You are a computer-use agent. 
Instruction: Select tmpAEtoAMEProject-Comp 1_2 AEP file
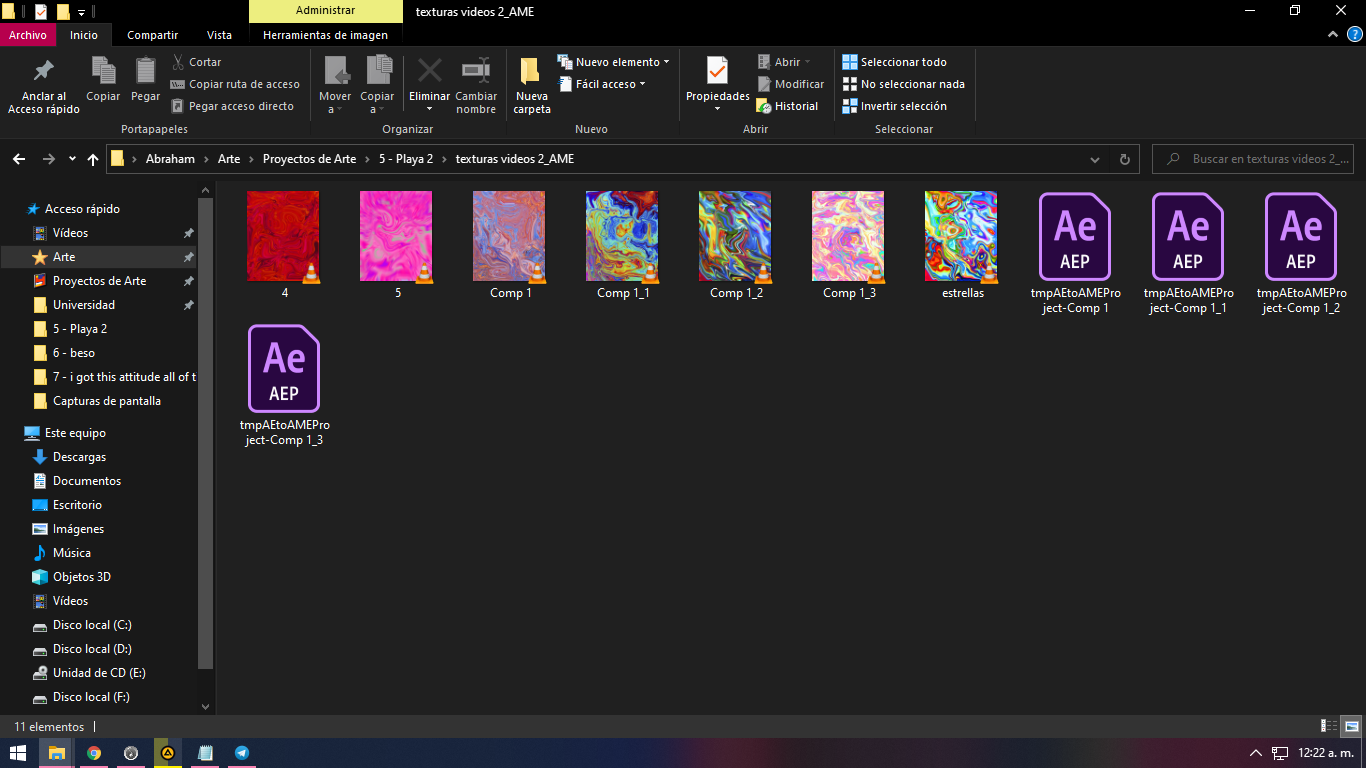point(1301,253)
